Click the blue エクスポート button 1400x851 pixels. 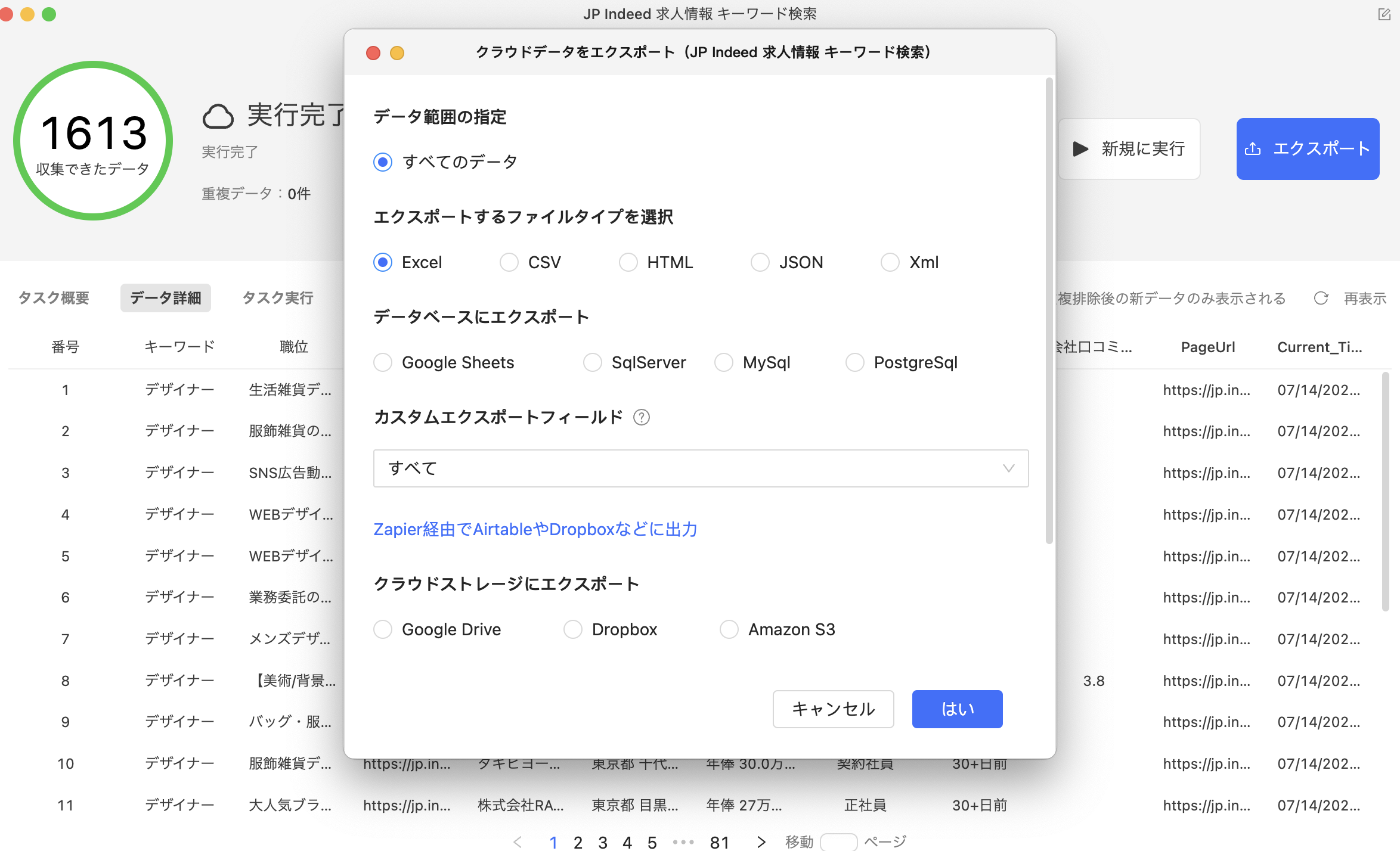1308,149
